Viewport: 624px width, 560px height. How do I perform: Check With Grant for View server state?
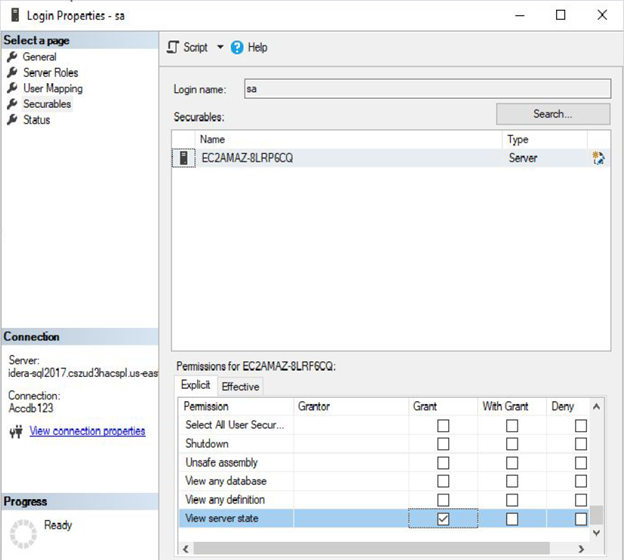tap(512, 518)
